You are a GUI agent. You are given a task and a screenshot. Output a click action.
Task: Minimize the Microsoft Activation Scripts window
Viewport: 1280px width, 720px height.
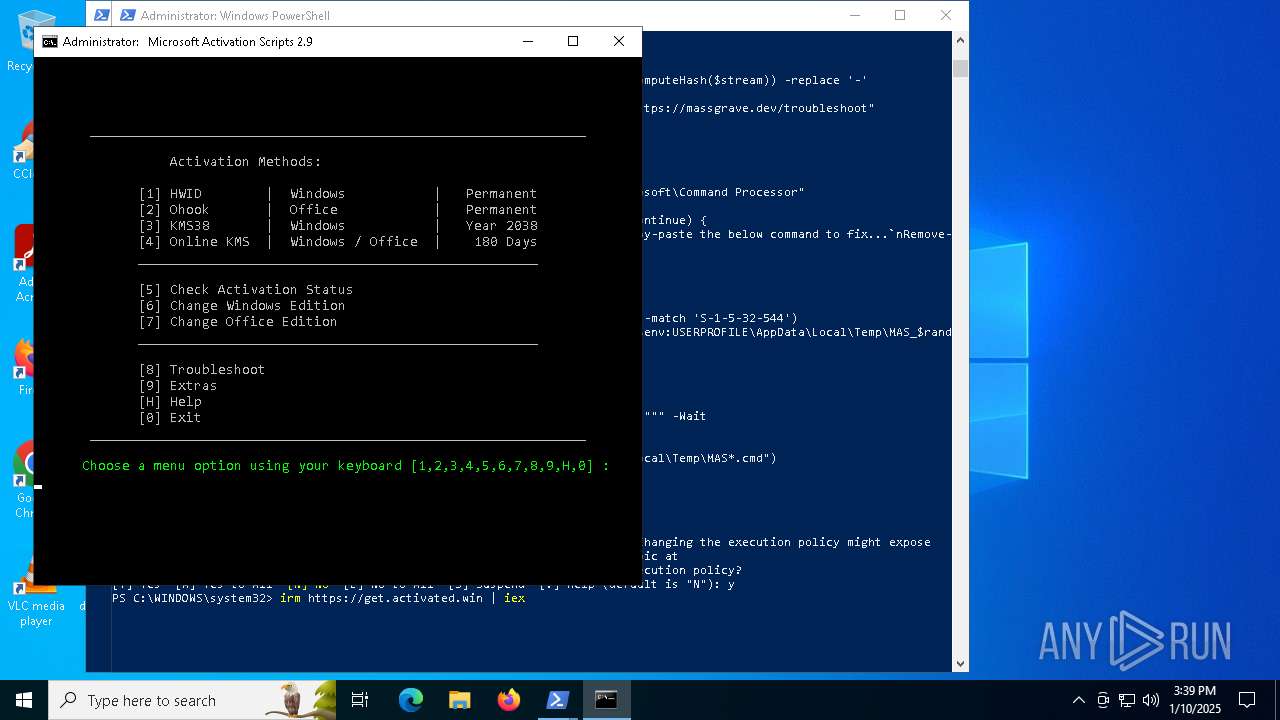[527, 41]
